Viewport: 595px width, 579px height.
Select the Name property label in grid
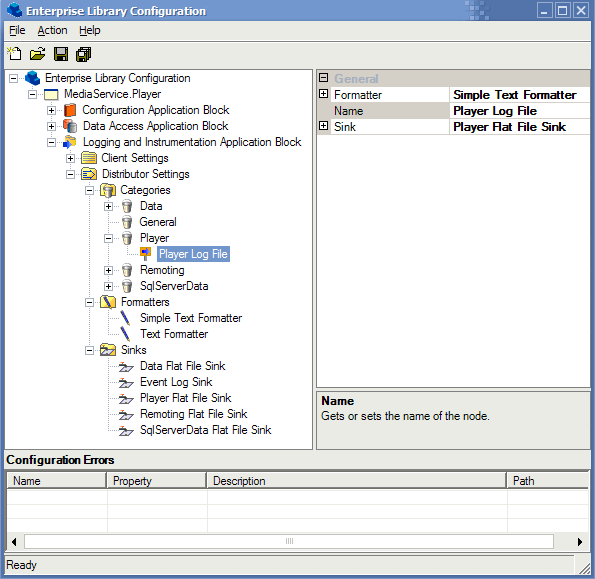pos(391,111)
